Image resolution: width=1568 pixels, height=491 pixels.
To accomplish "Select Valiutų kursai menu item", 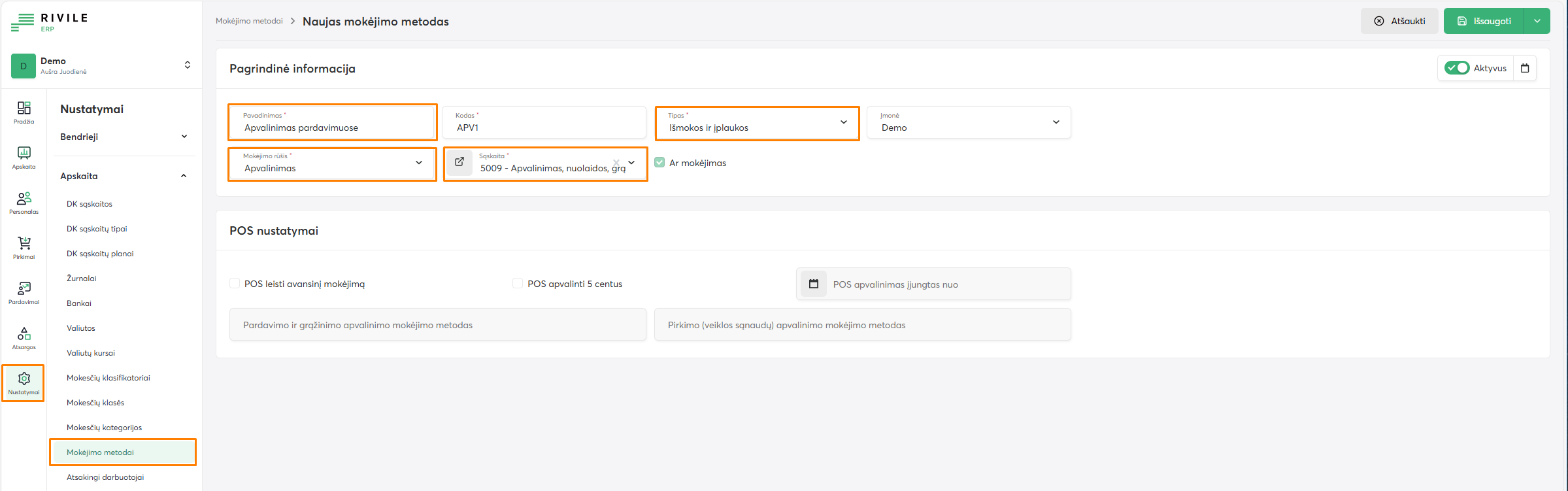I will [x=91, y=353].
